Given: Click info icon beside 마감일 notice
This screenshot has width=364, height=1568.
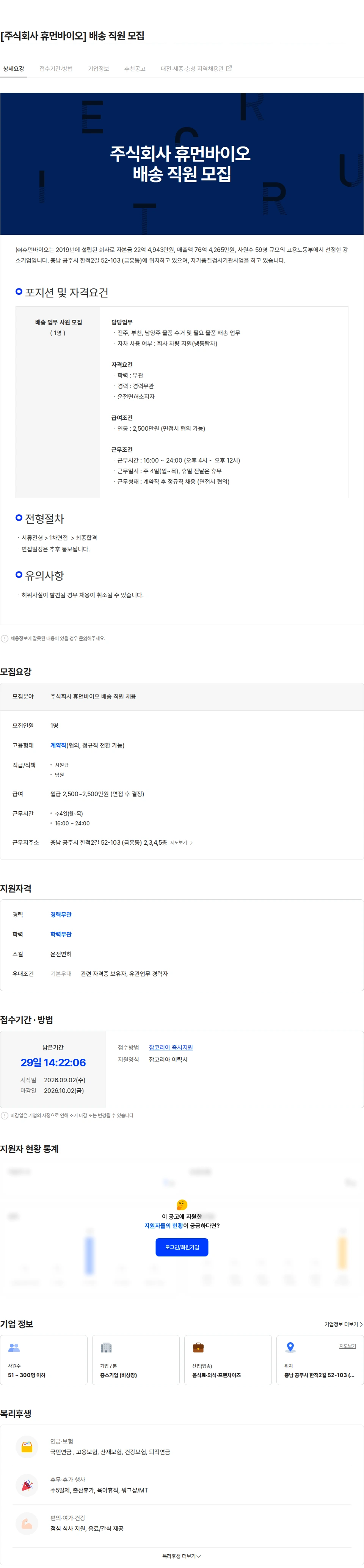Looking at the screenshot, I should point(5,1116).
